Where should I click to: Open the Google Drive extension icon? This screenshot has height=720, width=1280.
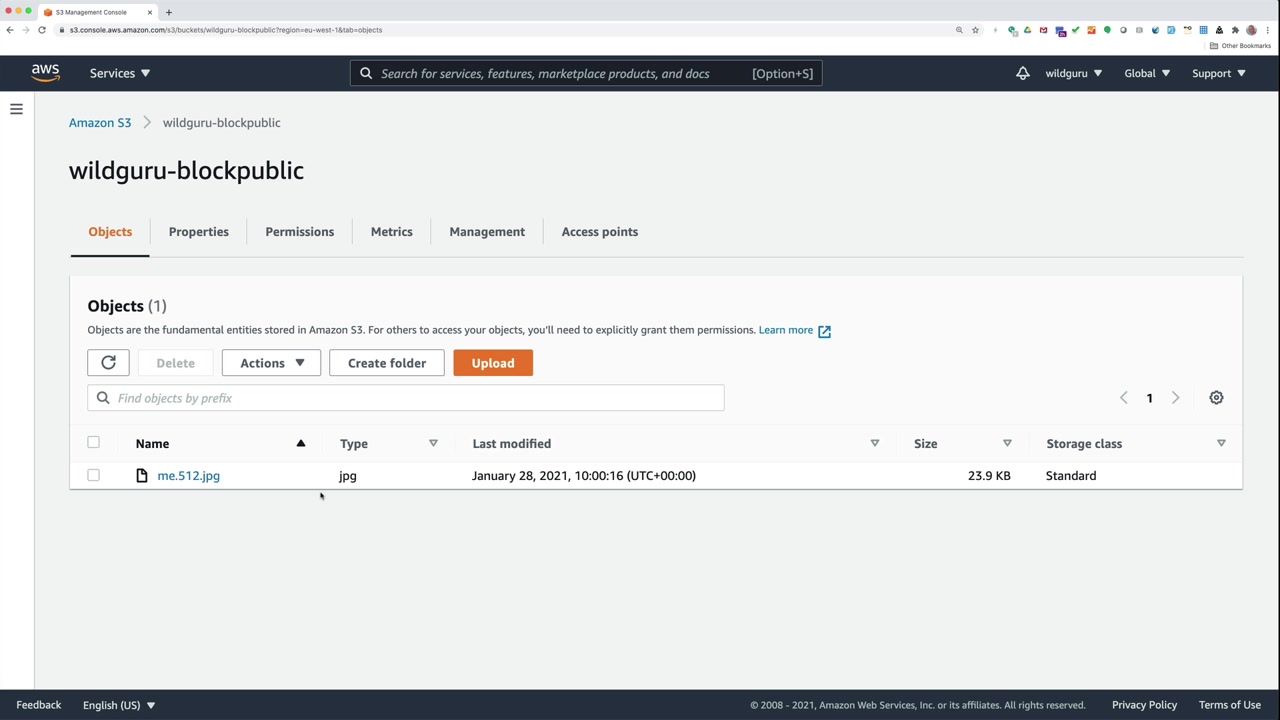pyautogui.click(x=1027, y=30)
